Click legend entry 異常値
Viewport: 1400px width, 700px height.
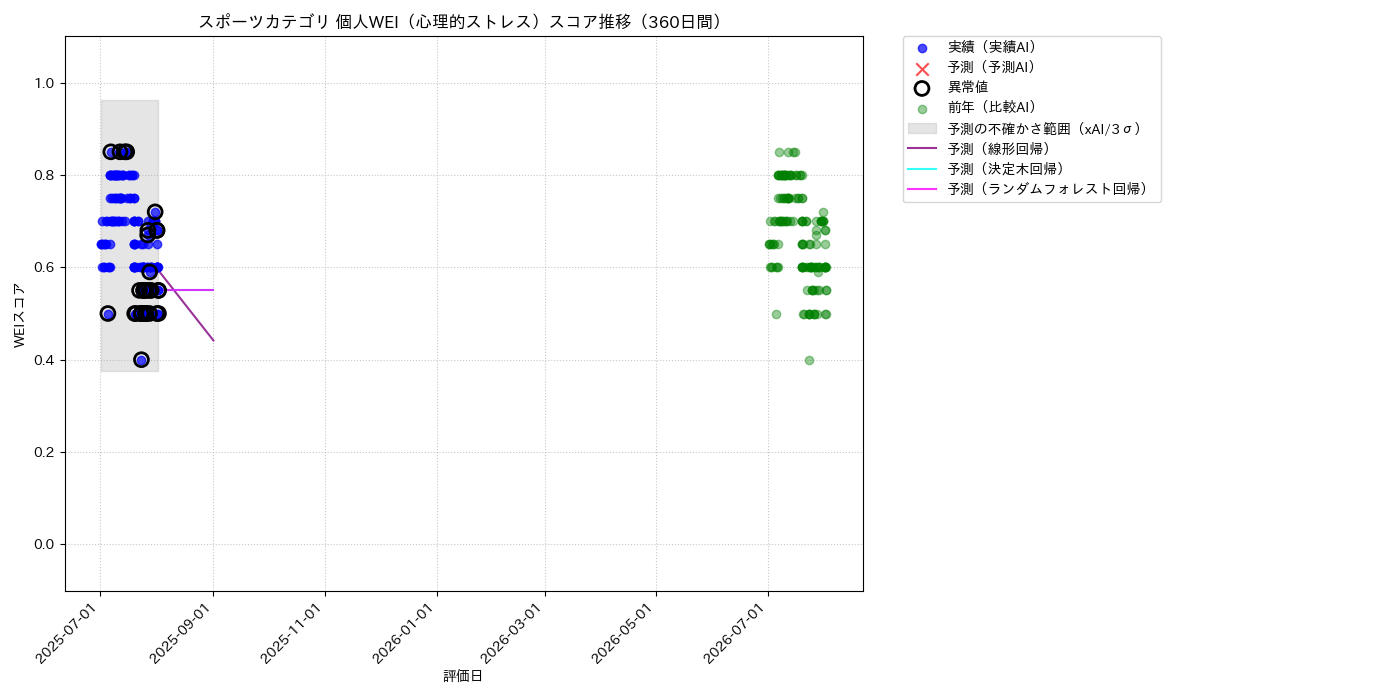968,87
